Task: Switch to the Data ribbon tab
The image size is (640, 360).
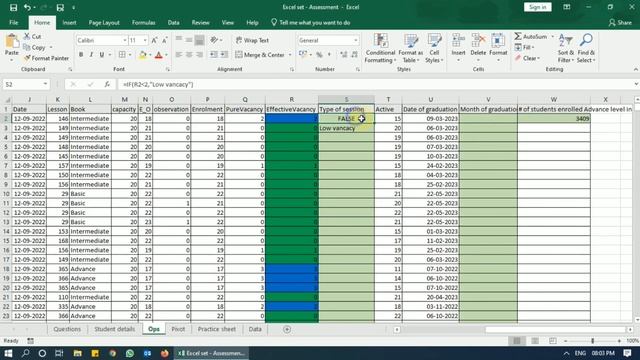Action: coord(173,22)
